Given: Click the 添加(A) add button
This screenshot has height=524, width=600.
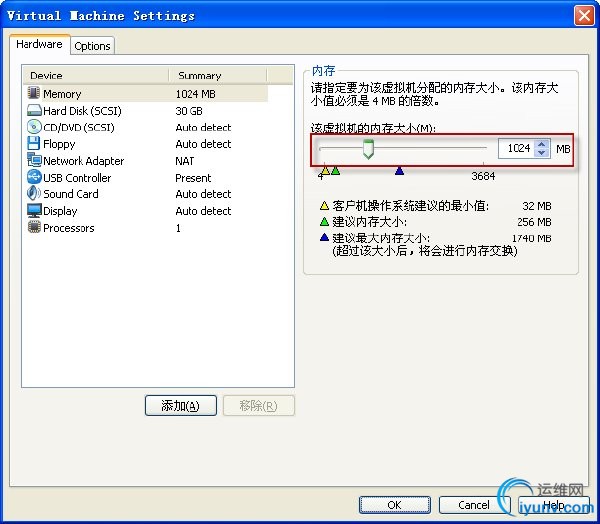Looking at the screenshot, I should point(181,405).
